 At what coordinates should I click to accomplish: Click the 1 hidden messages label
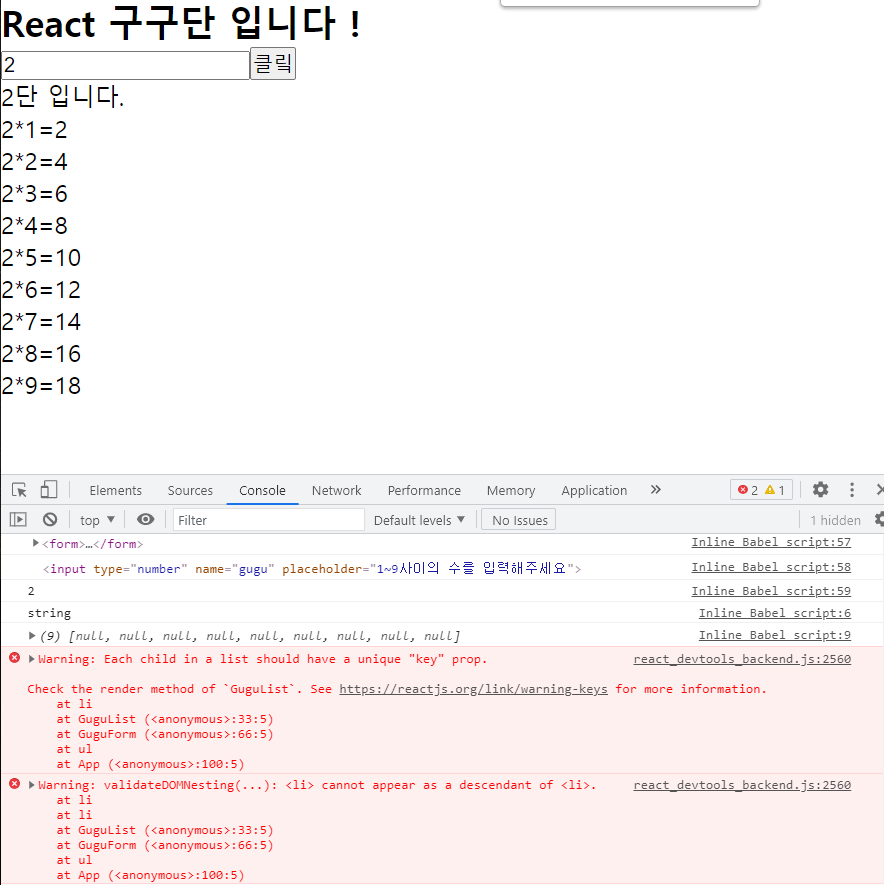835,520
